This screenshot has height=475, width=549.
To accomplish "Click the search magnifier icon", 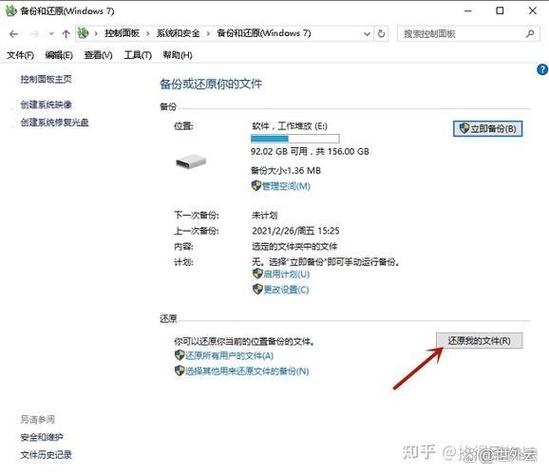I will pyautogui.click(x=530, y=34).
